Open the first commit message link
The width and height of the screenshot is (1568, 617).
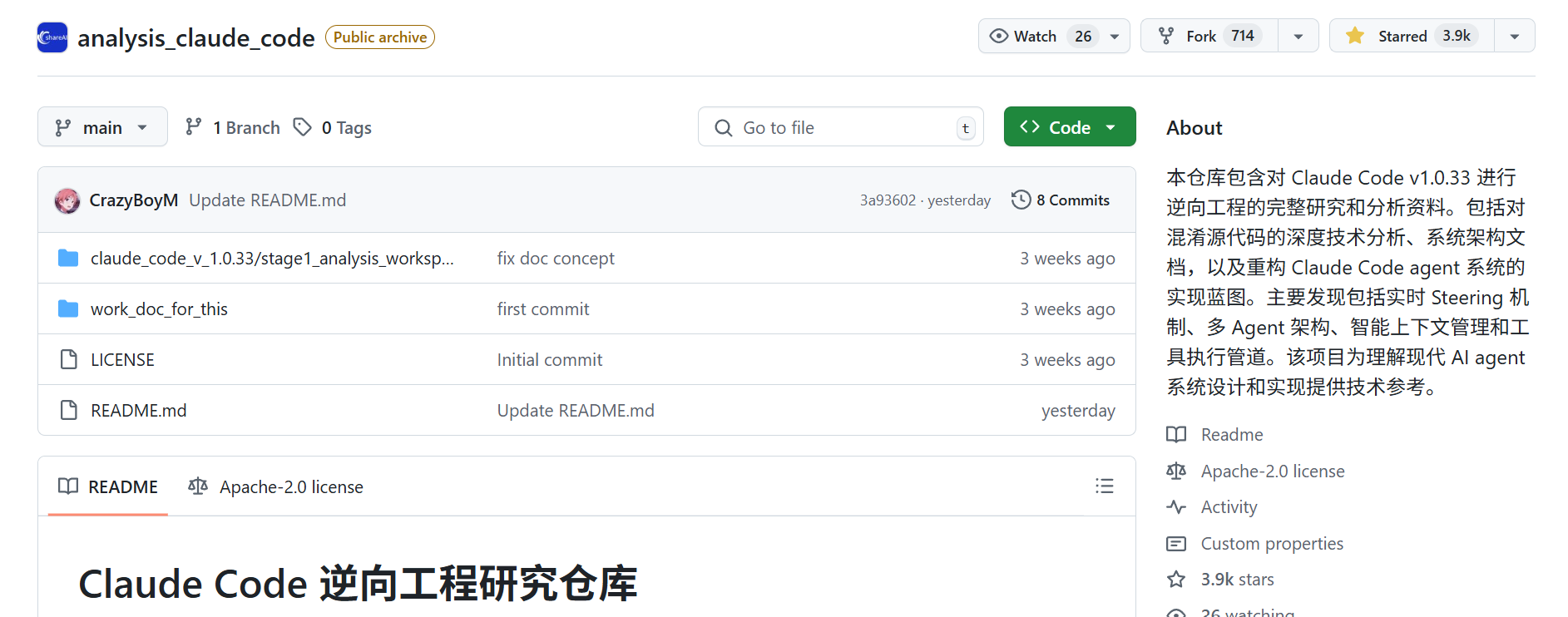(543, 309)
